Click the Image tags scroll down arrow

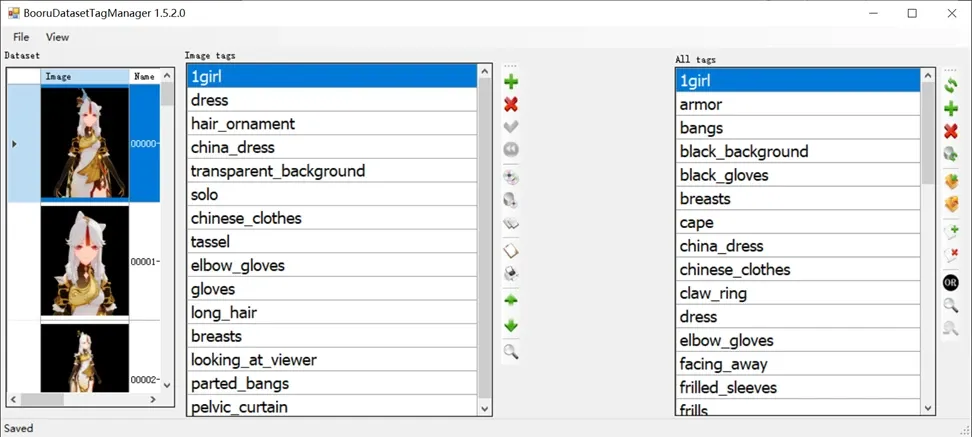[485, 408]
